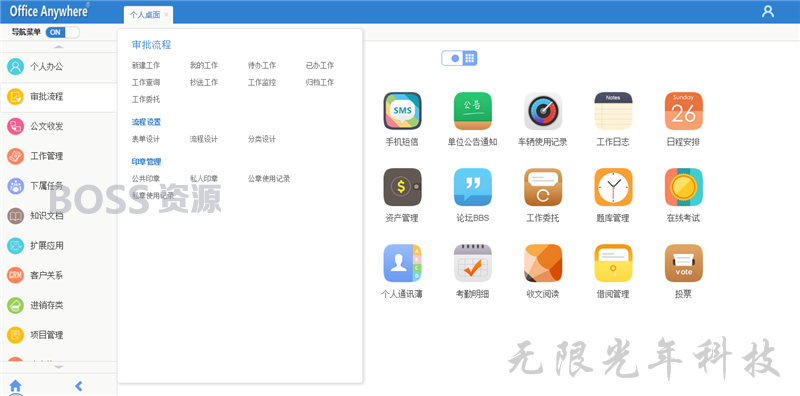Open the 单位公告通知 announcement icon
The image size is (800, 396).
(x=472, y=111)
